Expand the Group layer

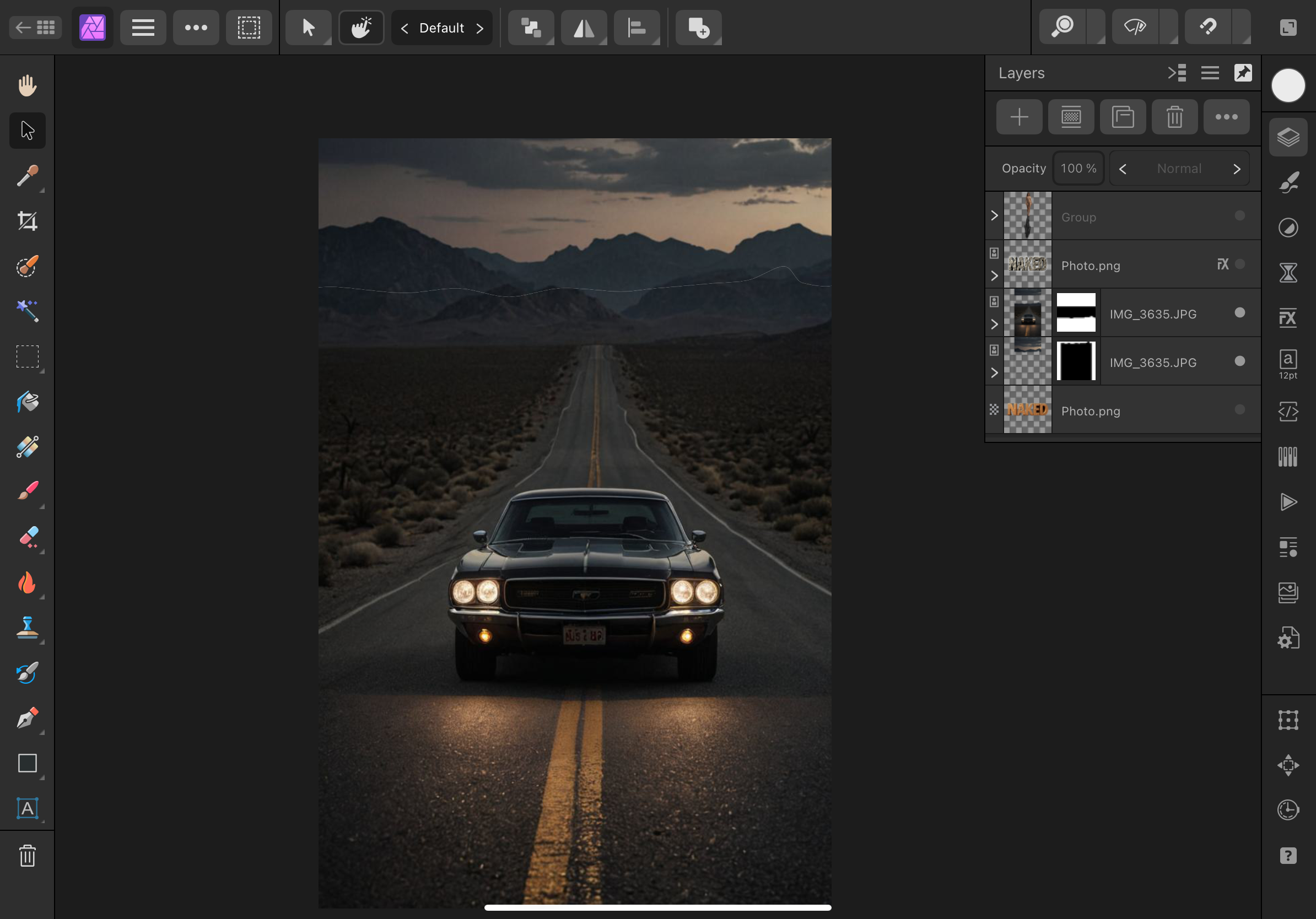pyautogui.click(x=995, y=216)
